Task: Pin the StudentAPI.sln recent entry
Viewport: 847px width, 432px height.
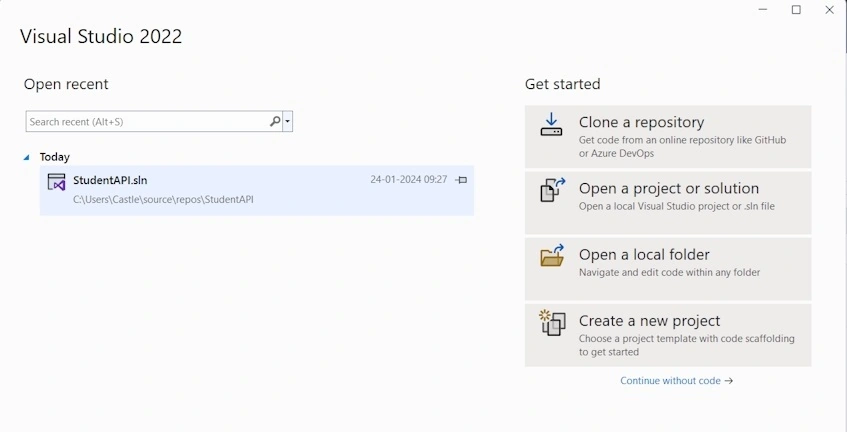Action: (x=461, y=180)
